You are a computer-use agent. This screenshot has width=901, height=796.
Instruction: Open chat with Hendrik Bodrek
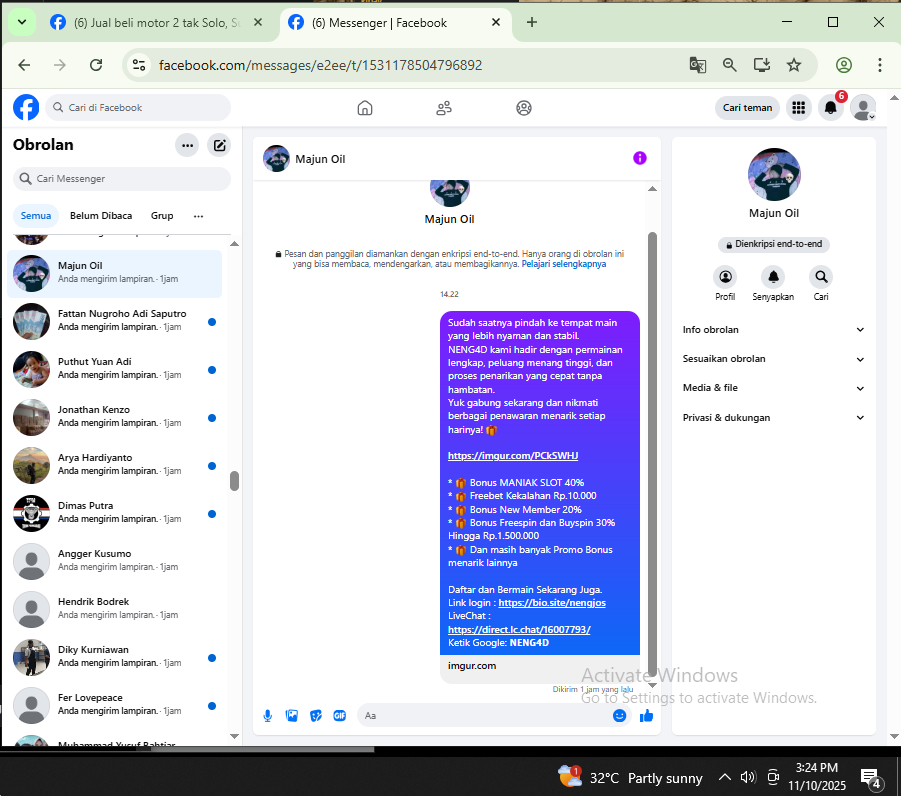(115, 609)
